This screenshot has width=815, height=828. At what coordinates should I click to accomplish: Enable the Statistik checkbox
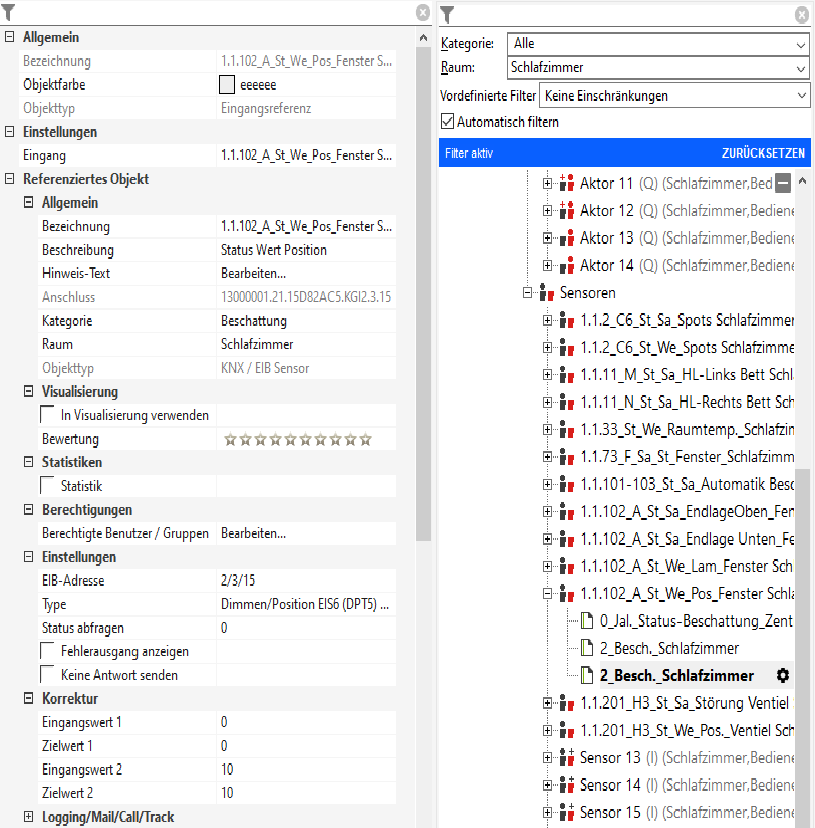point(47,485)
